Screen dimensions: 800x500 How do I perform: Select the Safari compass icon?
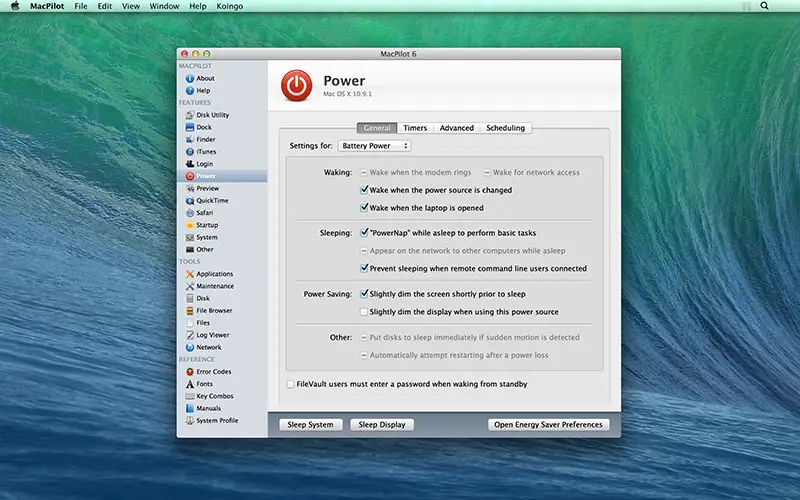click(190, 213)
